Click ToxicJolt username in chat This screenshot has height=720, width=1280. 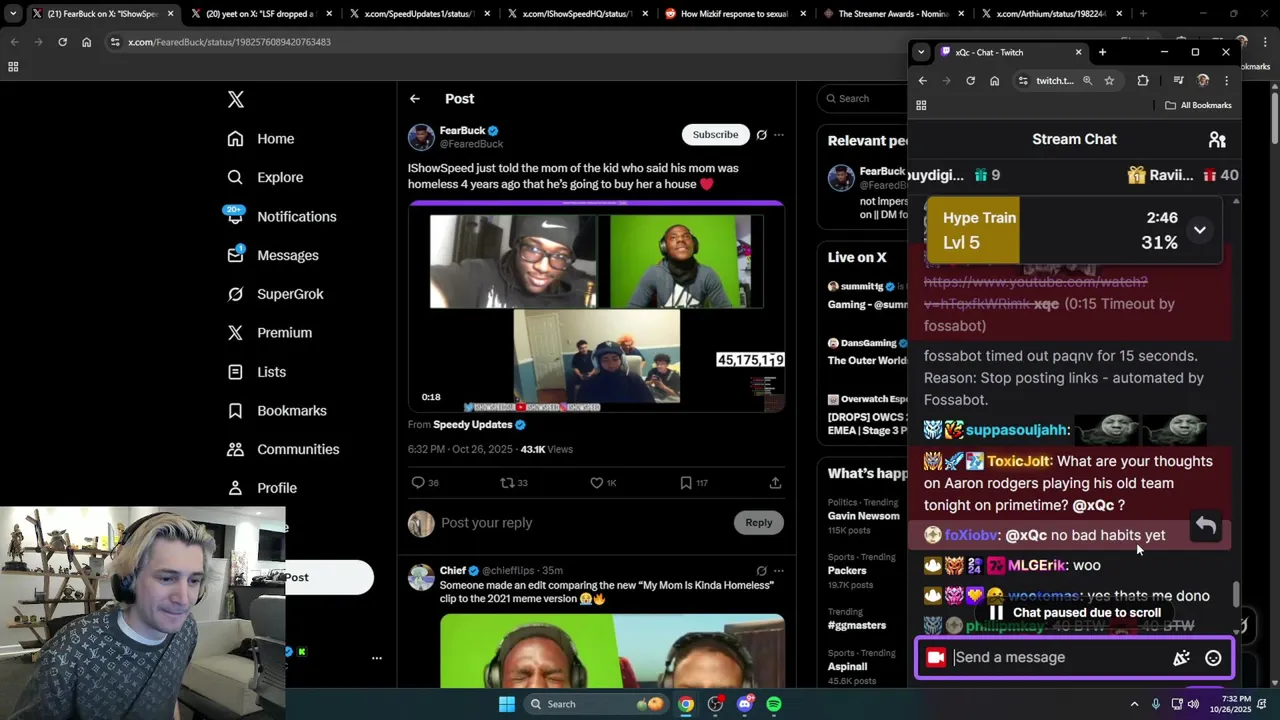tap(1019, 461)
